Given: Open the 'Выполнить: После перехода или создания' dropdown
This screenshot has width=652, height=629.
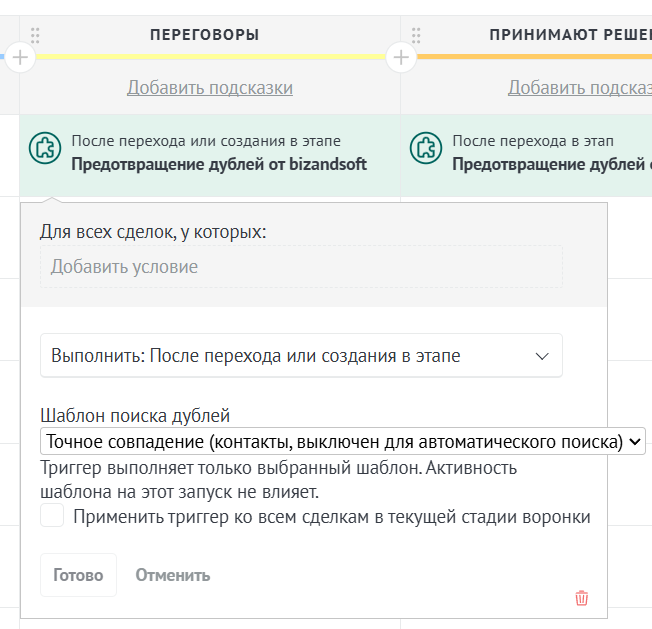Looking at the screenshot, I should (x=301, y=355).
